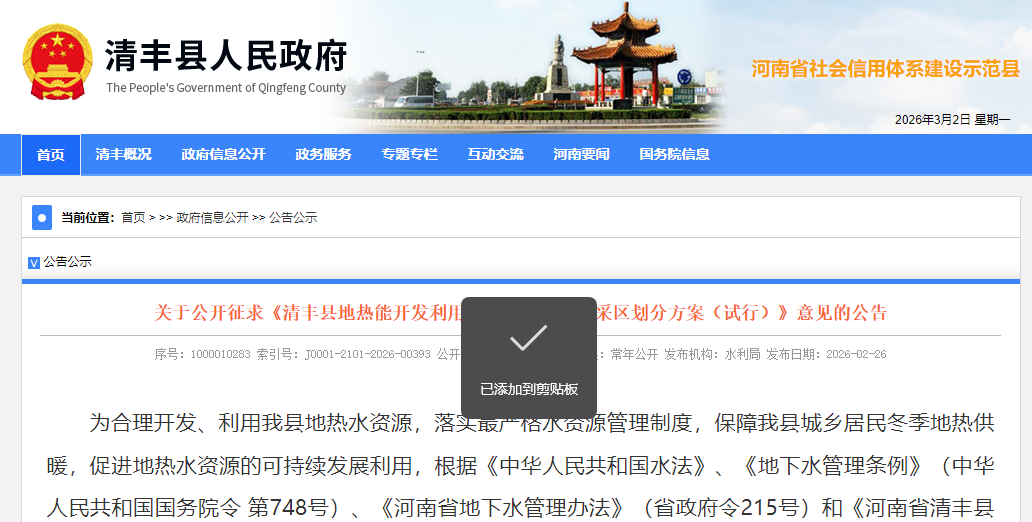
Task: Click the 公告公示 section heading label
Action: (67, 262)
